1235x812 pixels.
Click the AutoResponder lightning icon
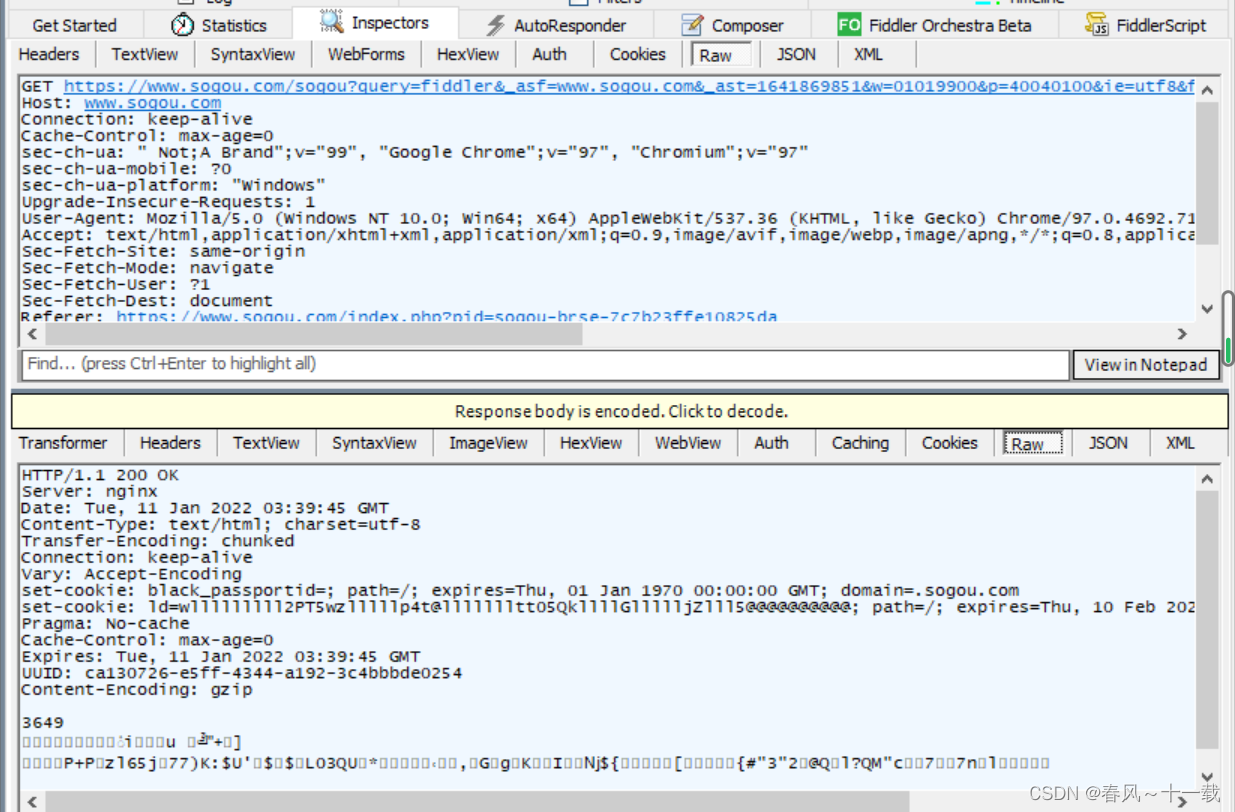(496, 25)
